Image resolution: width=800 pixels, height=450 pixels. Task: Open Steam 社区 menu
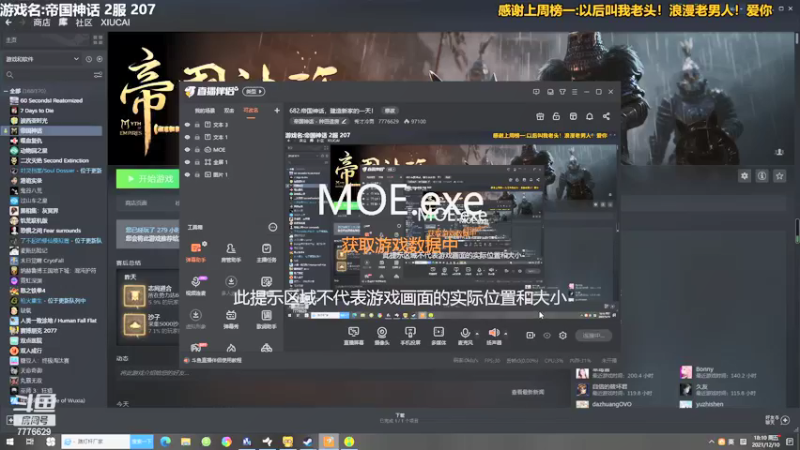coord(84,22)
